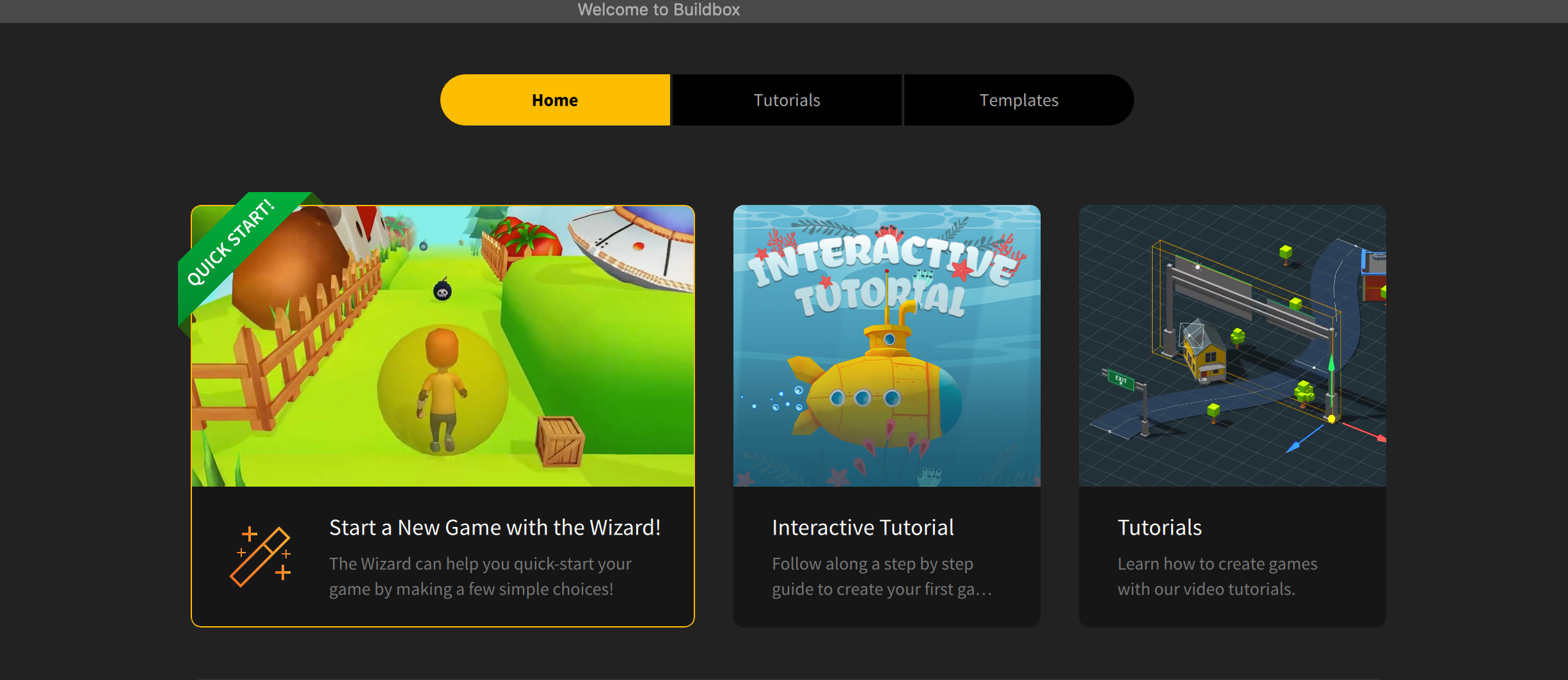
Task: Click the Wizard quick-start description text
Action: (480, 576)
